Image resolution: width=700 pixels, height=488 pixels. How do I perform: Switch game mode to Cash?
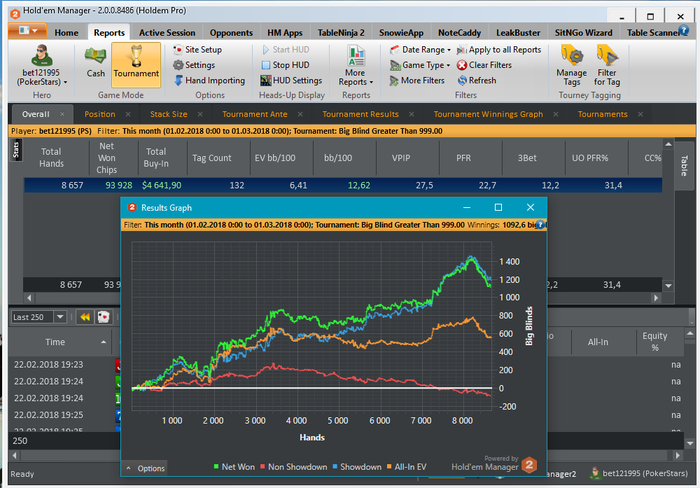click(96, 63)
